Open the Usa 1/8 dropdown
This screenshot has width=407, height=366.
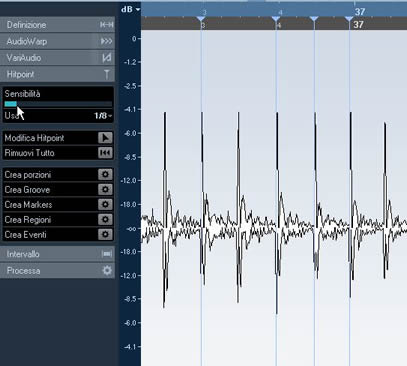coord(103,116)
